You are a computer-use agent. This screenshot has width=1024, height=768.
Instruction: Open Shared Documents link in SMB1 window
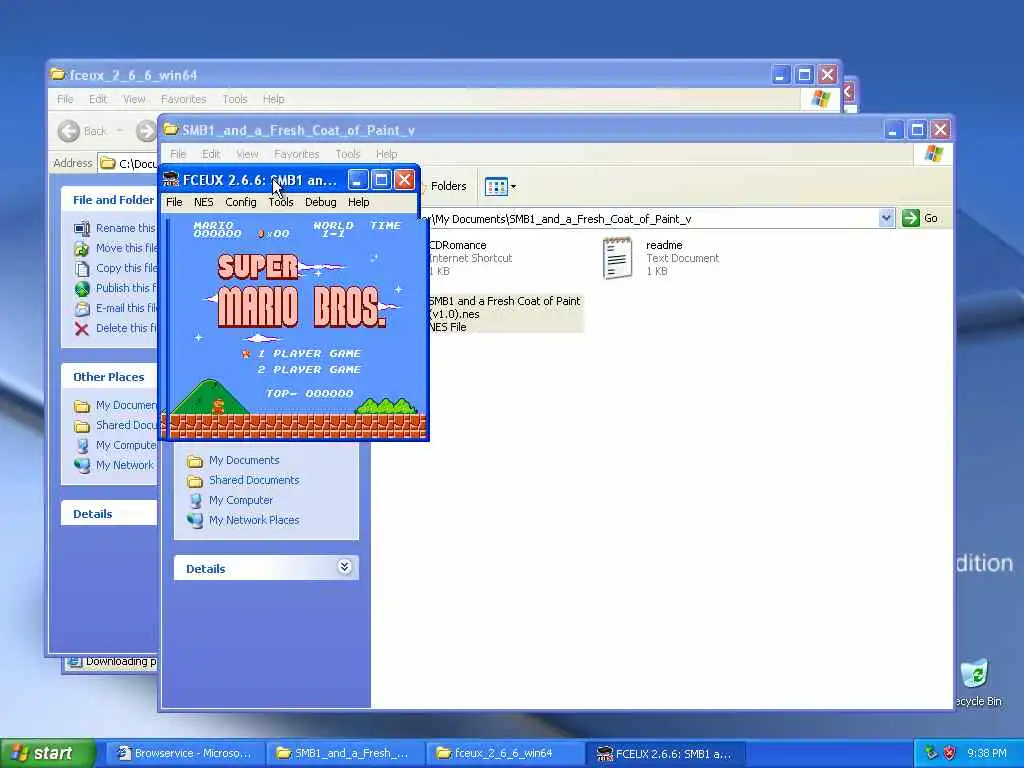click(x=254, y=480)
